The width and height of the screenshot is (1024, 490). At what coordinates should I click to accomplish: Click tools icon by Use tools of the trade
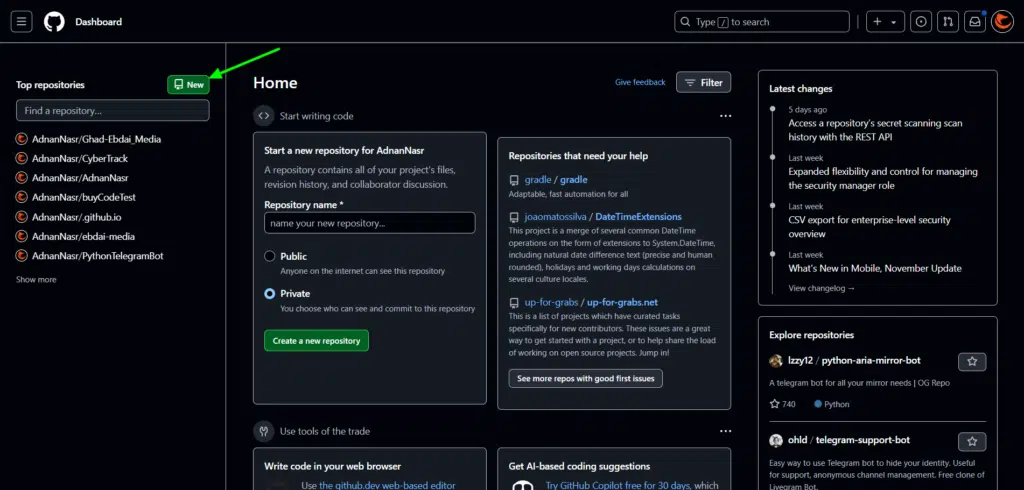264,431
